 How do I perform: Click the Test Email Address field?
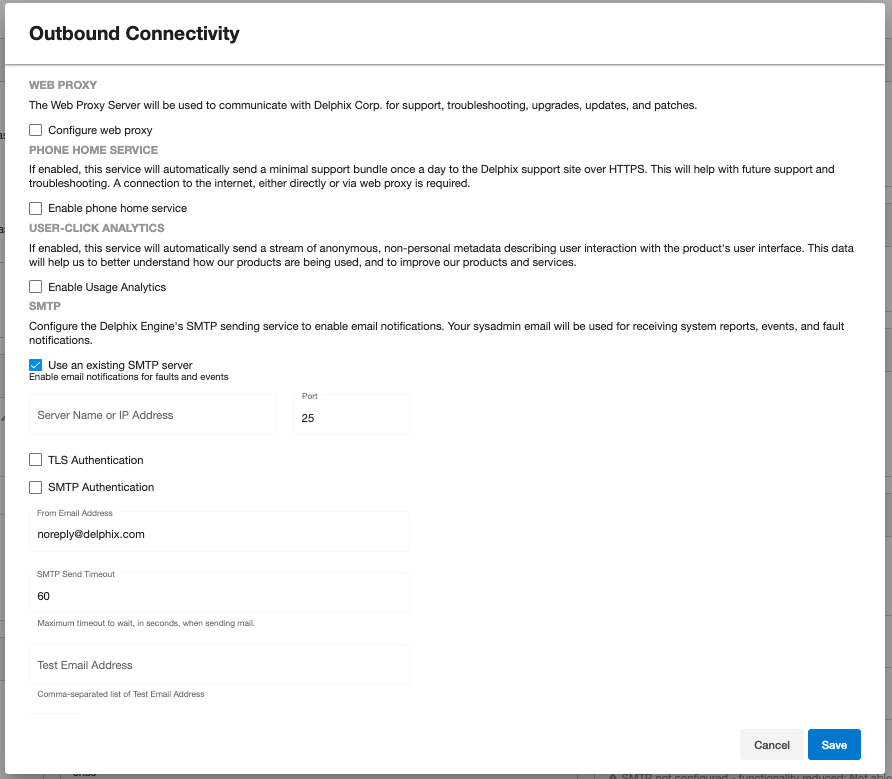219,665
